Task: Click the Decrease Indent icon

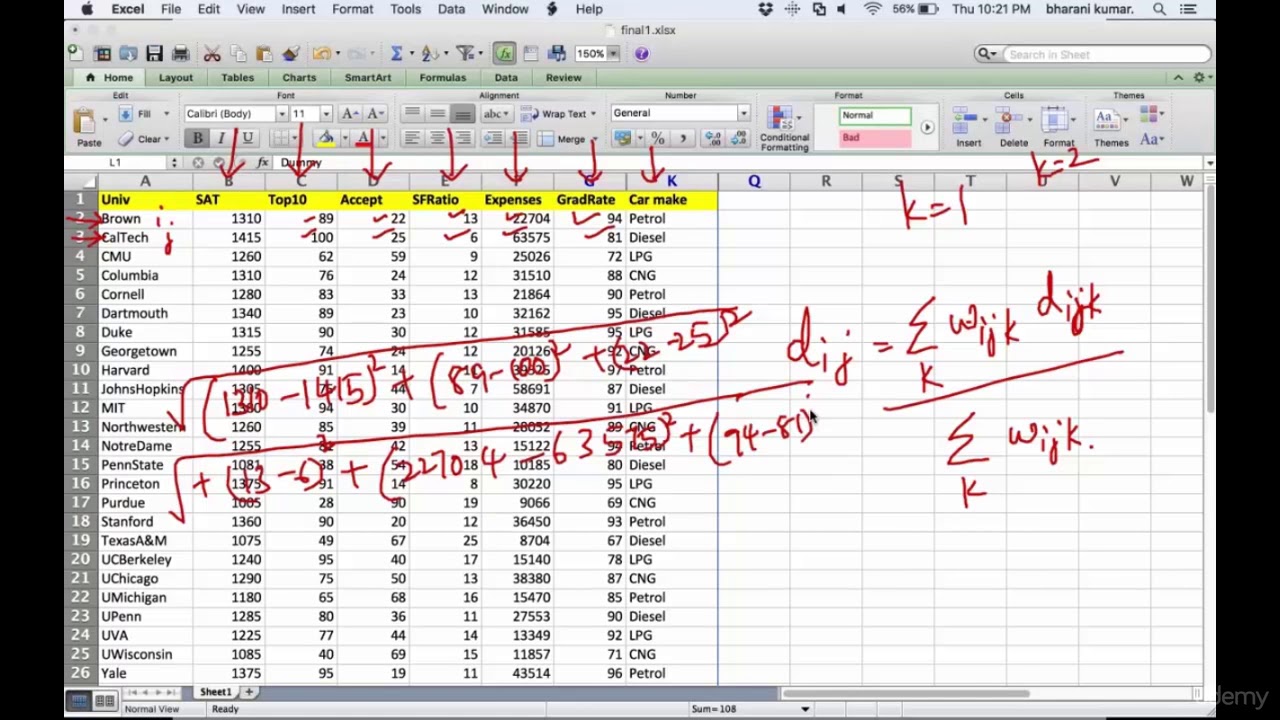Action: pos(494,139)
